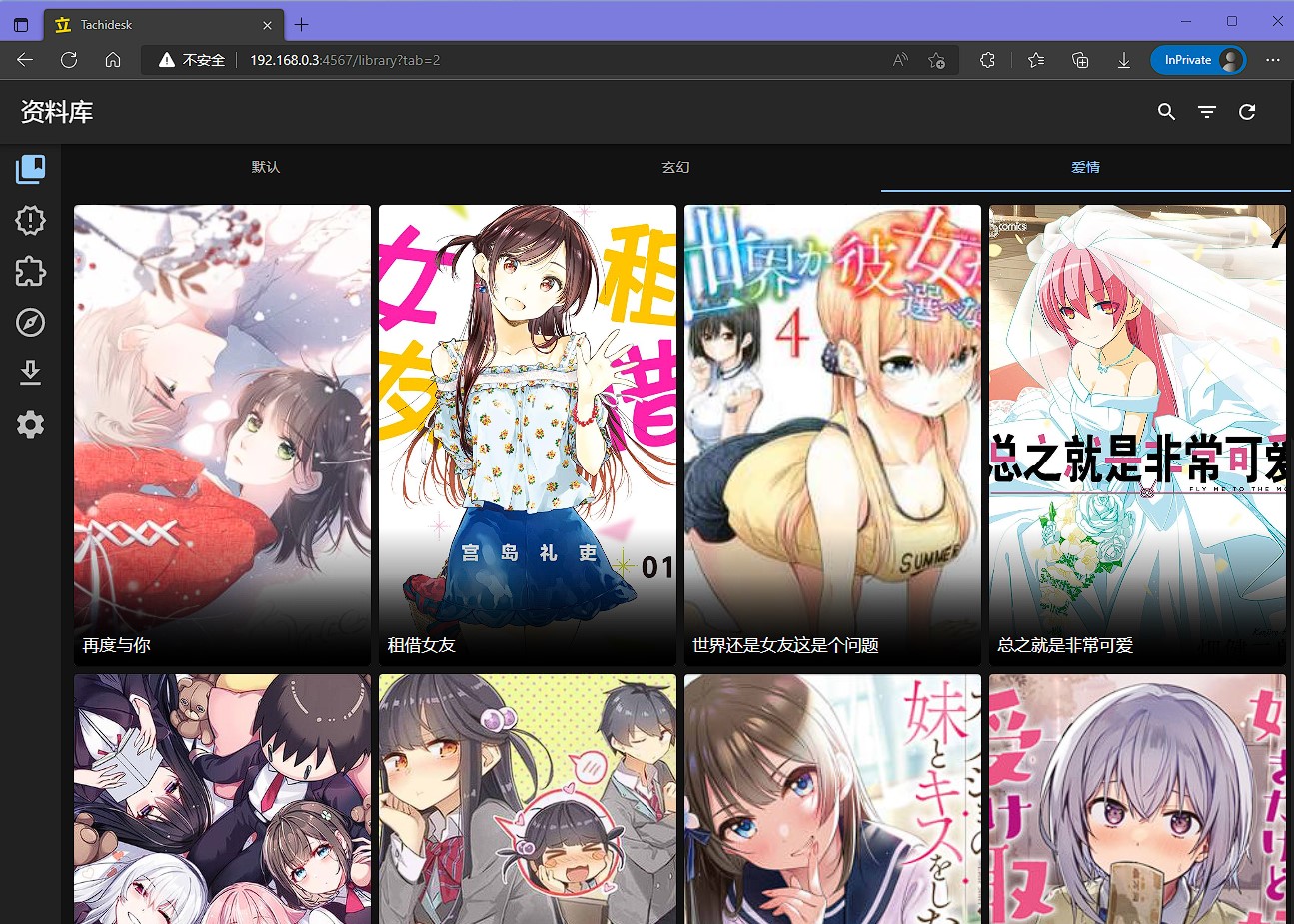The height and width of the screenshot is (924, 1294).
Task: Open the manga 租借女友
Action: 528,436
